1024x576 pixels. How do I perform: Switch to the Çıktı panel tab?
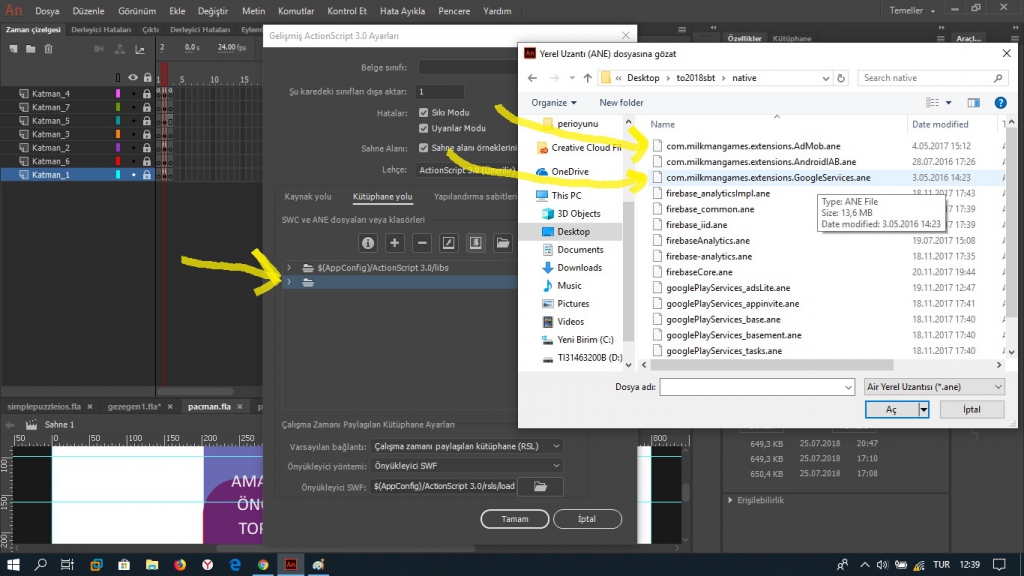click(x=151, y=29)
